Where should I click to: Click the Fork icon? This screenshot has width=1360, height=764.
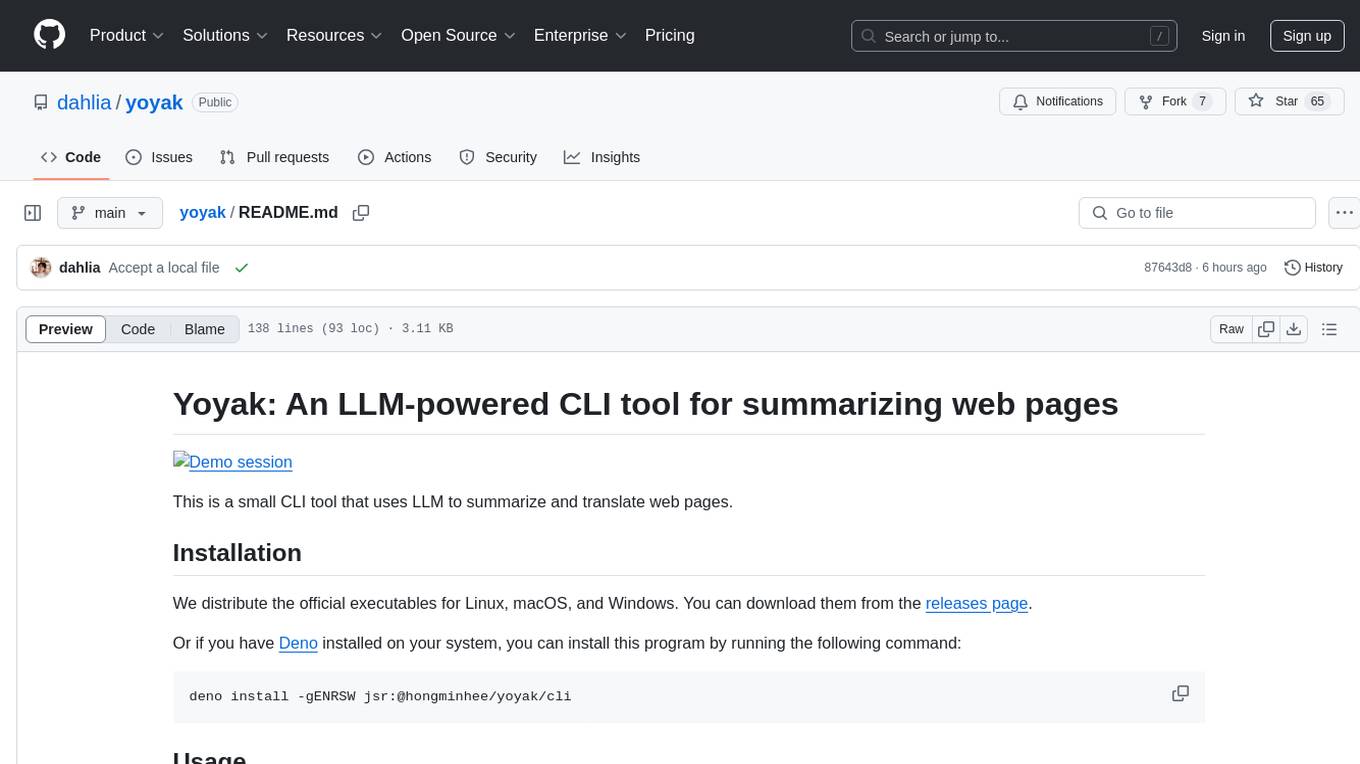1146,101
